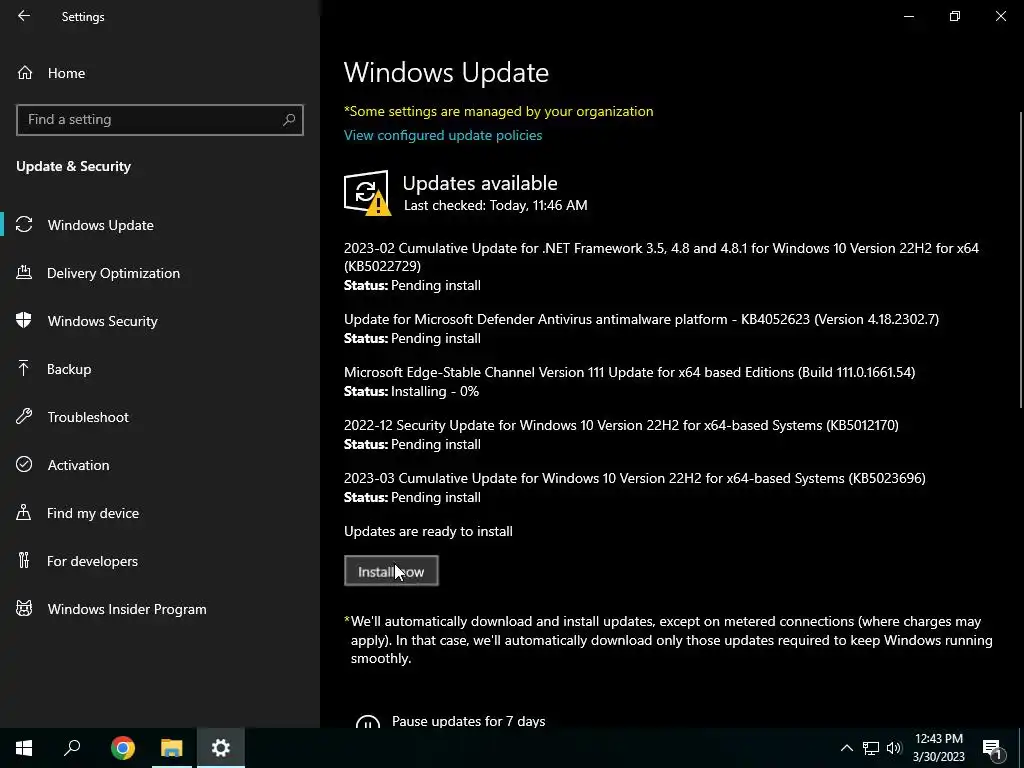
Task: Open File Explorer from taskbar
Action: coord(172,748)
